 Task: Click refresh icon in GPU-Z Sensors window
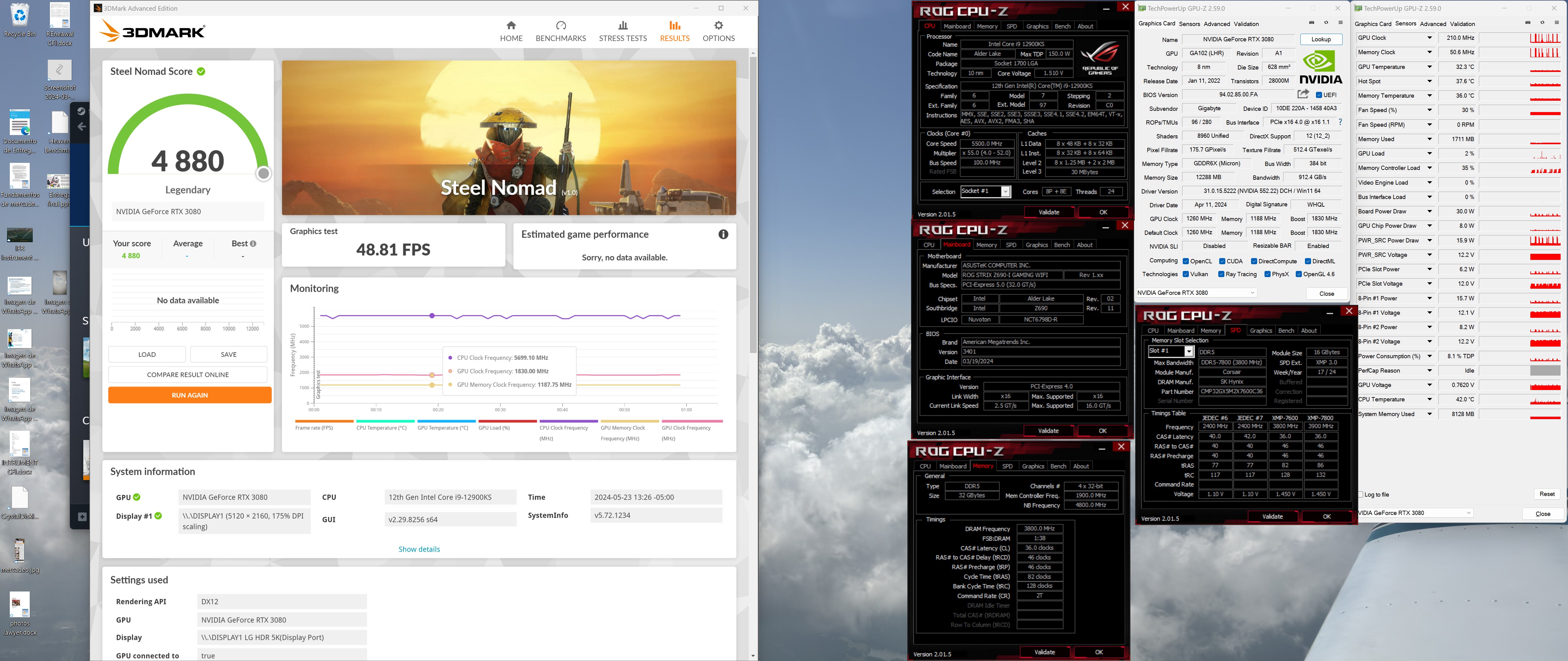click(x=1543, y=23)
